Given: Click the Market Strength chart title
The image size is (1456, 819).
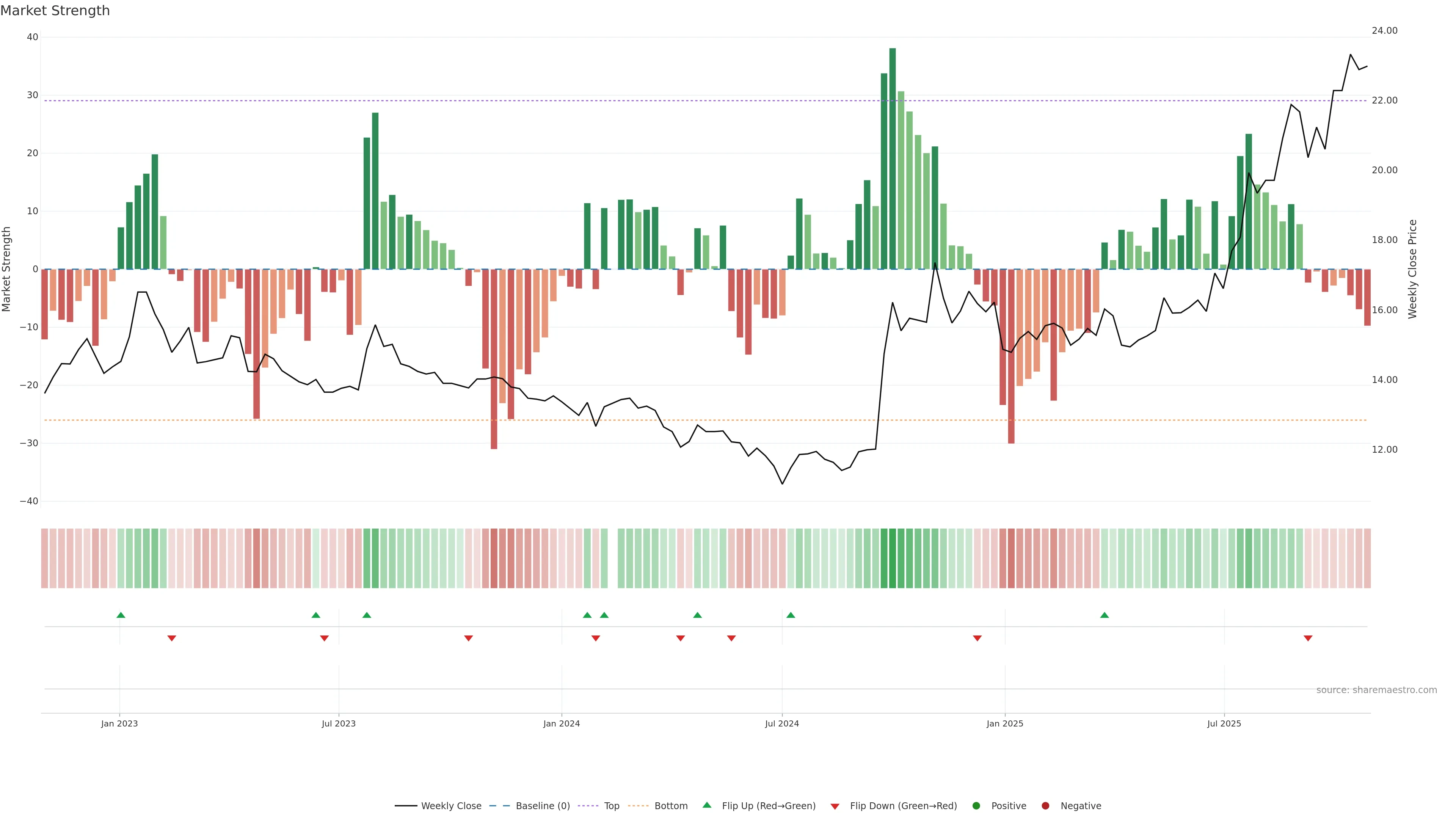Looking at the screenshot, I should point(55,11).
